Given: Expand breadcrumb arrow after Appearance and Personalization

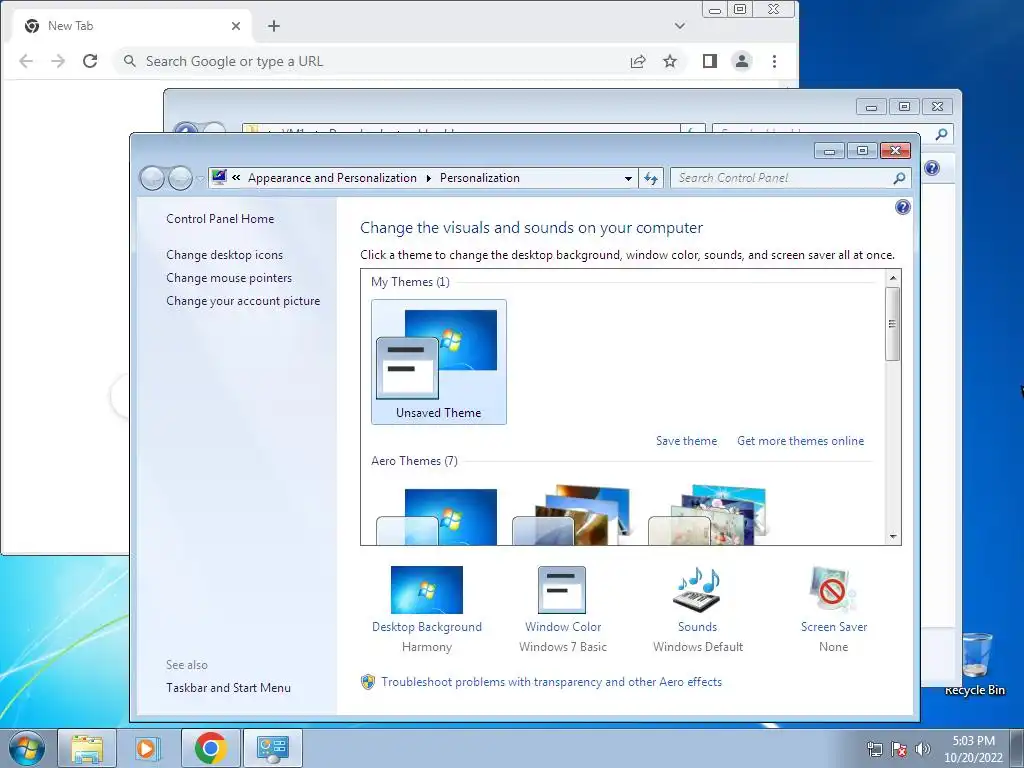Looking at the screenshot, I should [428, 178].
